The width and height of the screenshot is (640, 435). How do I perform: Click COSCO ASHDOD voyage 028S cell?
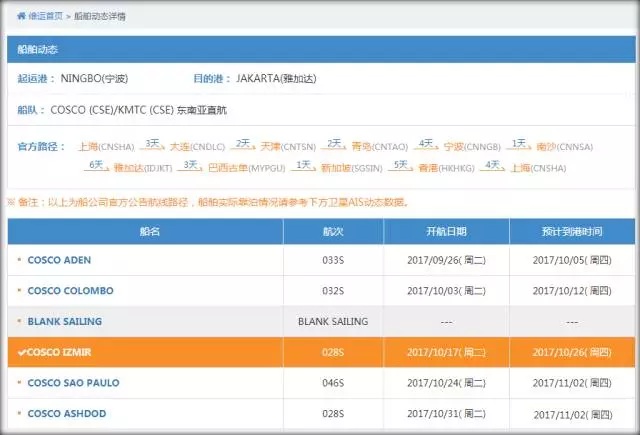[333, 413]
